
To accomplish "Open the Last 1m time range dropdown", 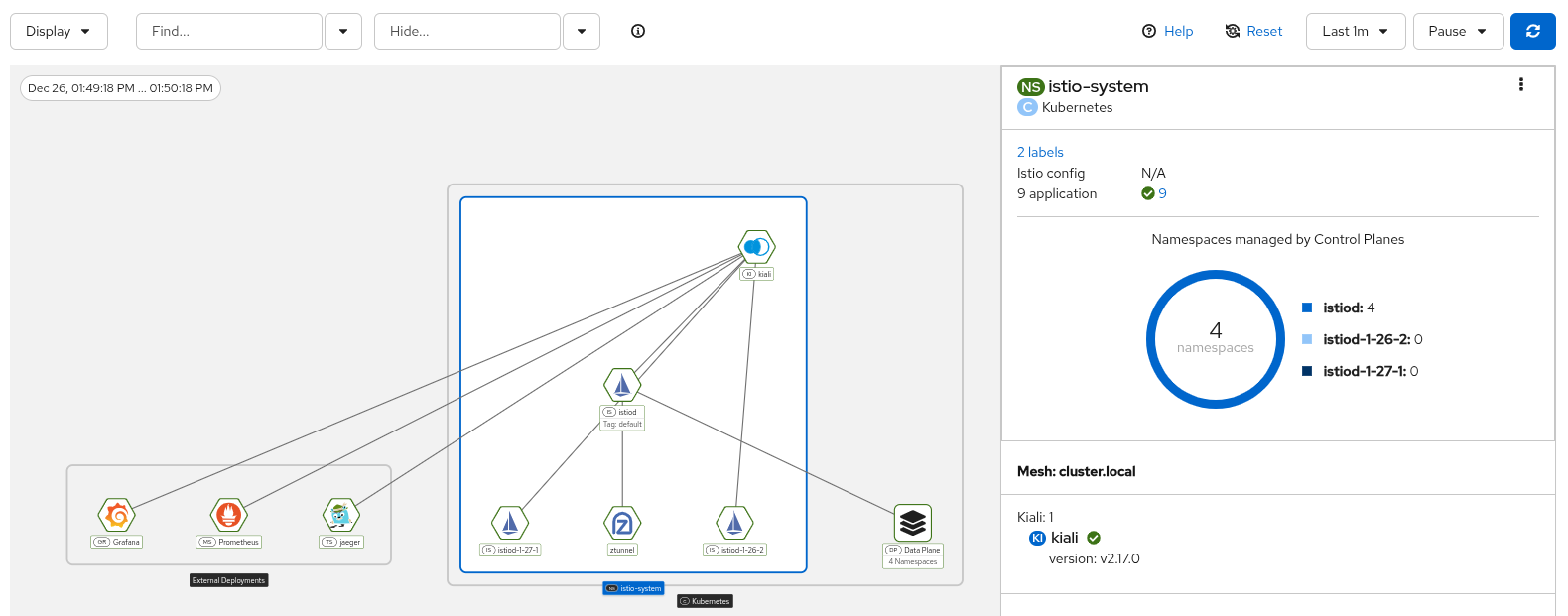I will (1355, 31).
